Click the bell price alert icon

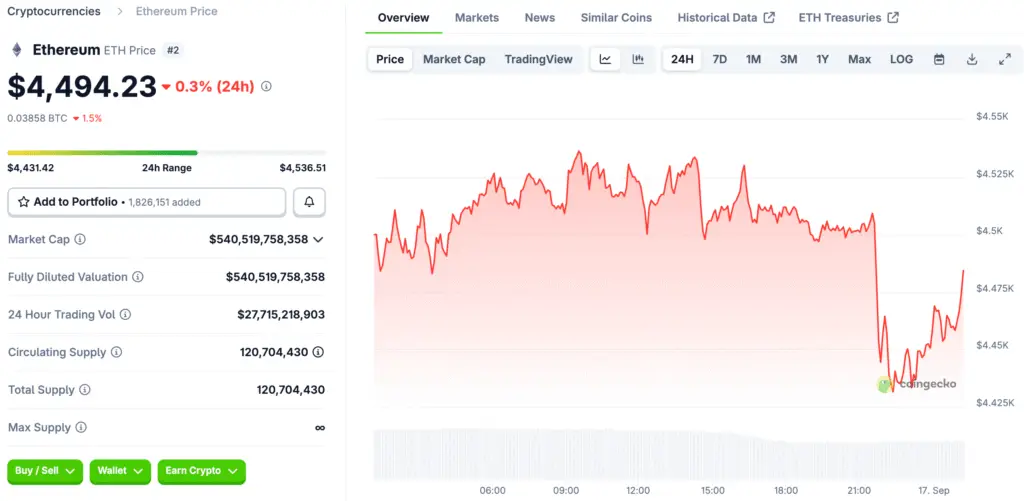pos(310,202)
